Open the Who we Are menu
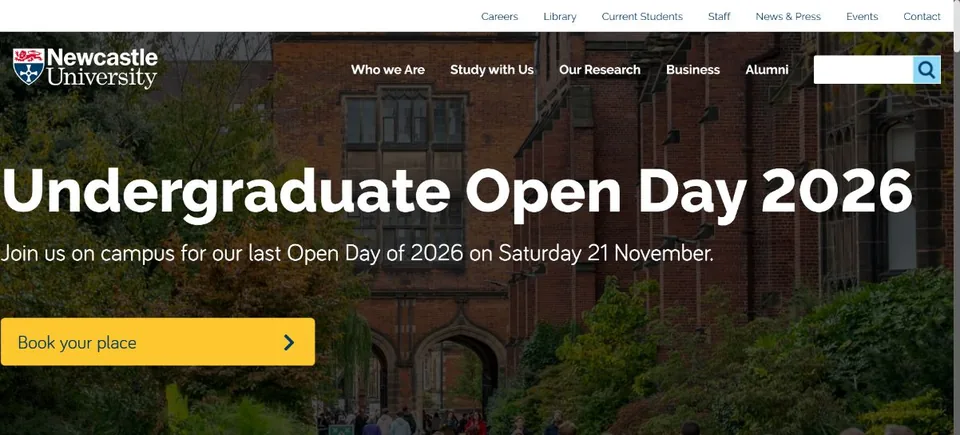 pyautogui.click(x=388, y=70)
